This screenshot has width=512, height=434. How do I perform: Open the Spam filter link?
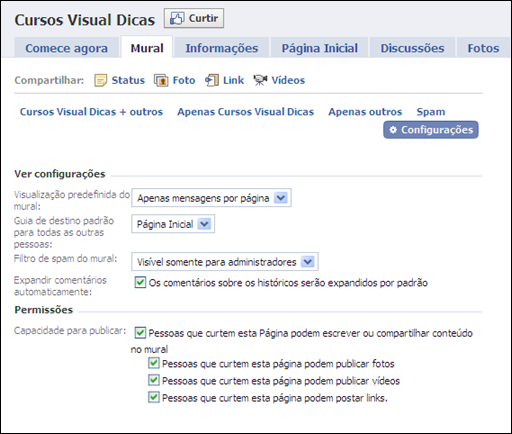pyautogui.click(x=431, y=112)
